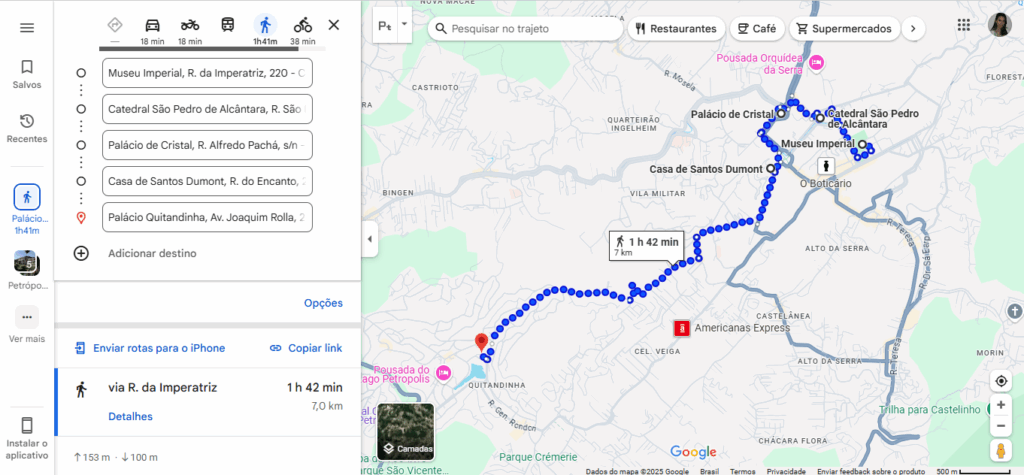1024x475 pixels.
Task: Collapse the side directions panel
Action: coord(370,239)
